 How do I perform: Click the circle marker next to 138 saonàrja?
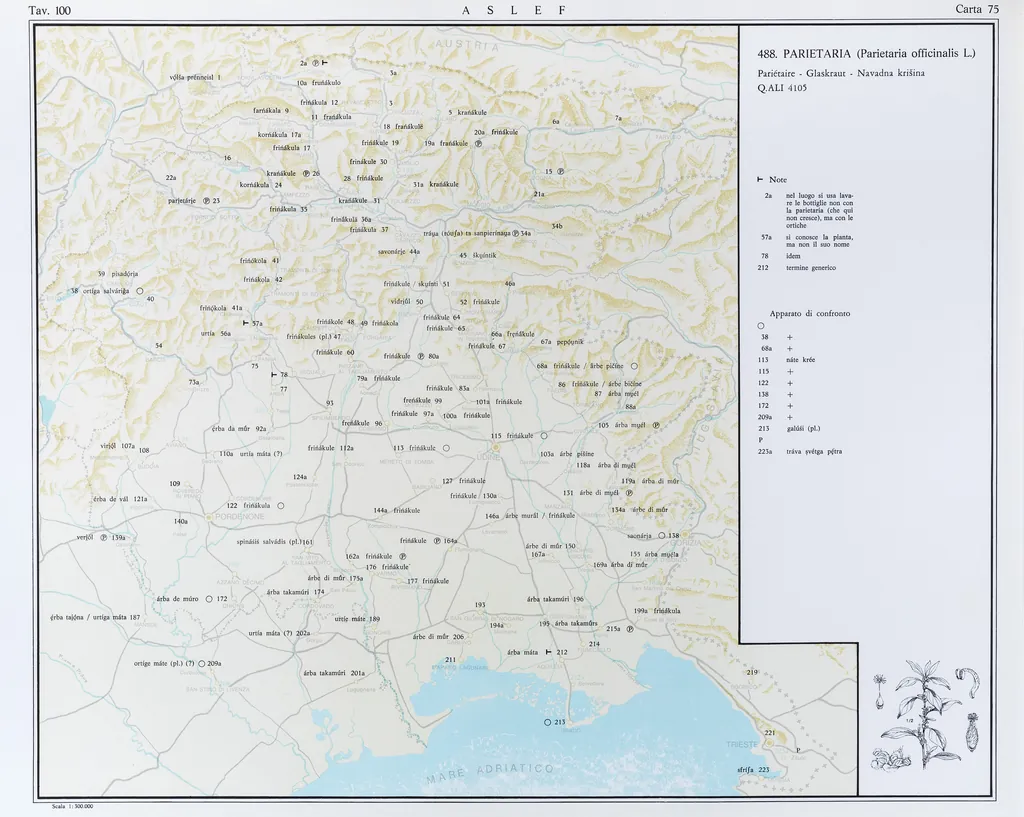[661, 536]
